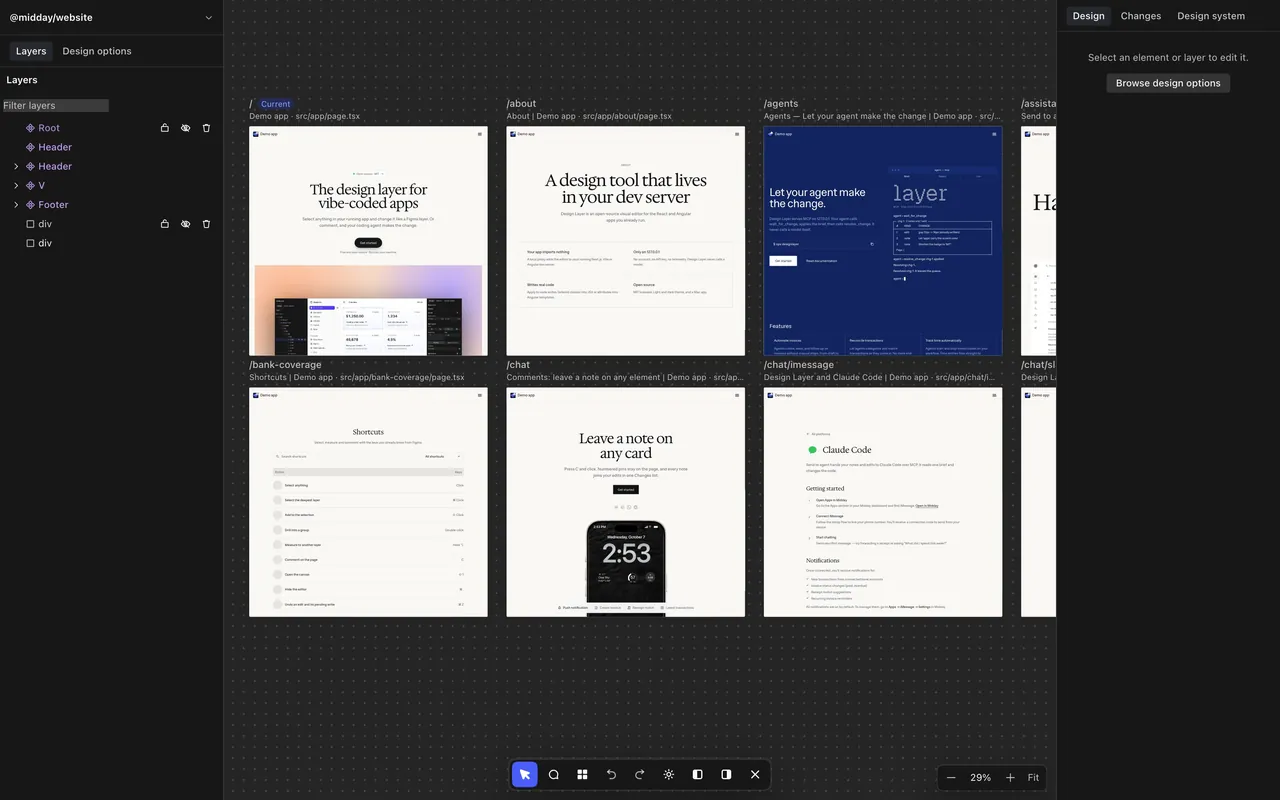Toggle the right sidebar panel icon

coord(726,775)
